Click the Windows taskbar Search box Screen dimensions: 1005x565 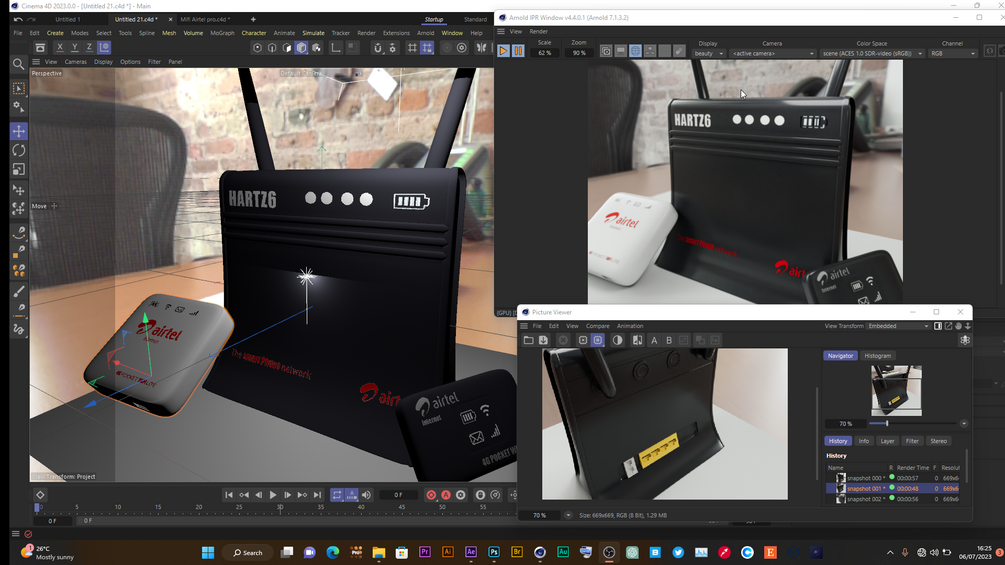pos(247,553)
